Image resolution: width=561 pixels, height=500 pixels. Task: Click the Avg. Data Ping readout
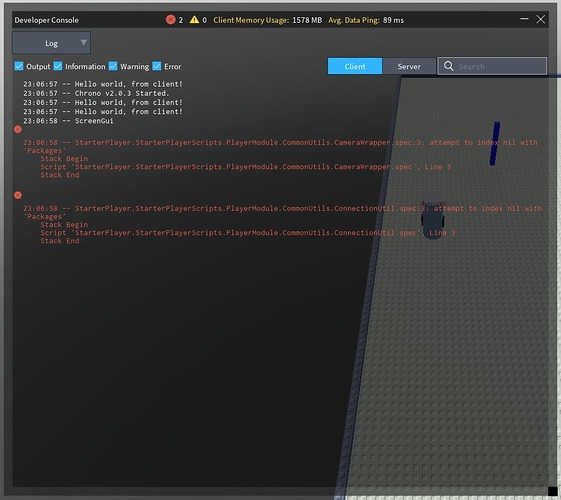click(x=366, y=20)
